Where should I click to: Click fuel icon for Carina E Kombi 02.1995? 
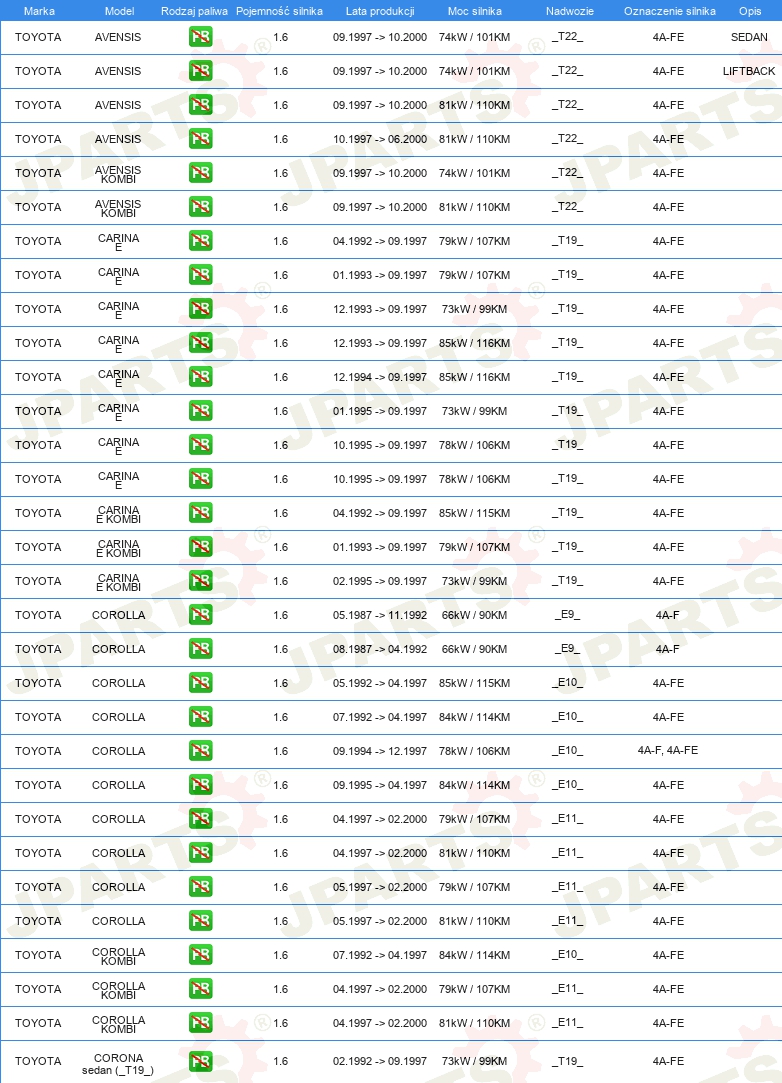(200, 581)
